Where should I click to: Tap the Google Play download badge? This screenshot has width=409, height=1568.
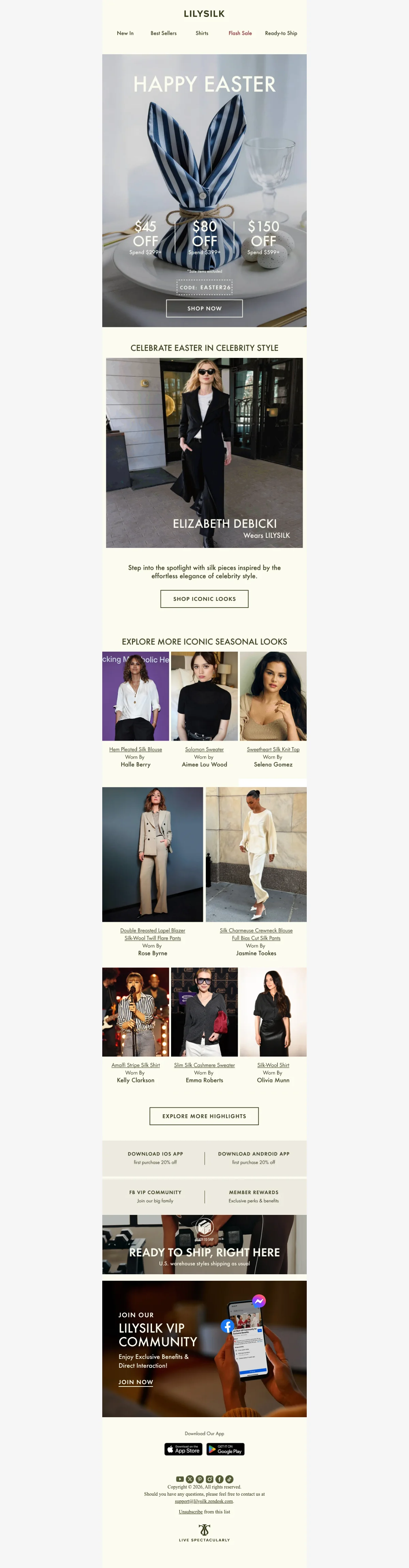226,1449
